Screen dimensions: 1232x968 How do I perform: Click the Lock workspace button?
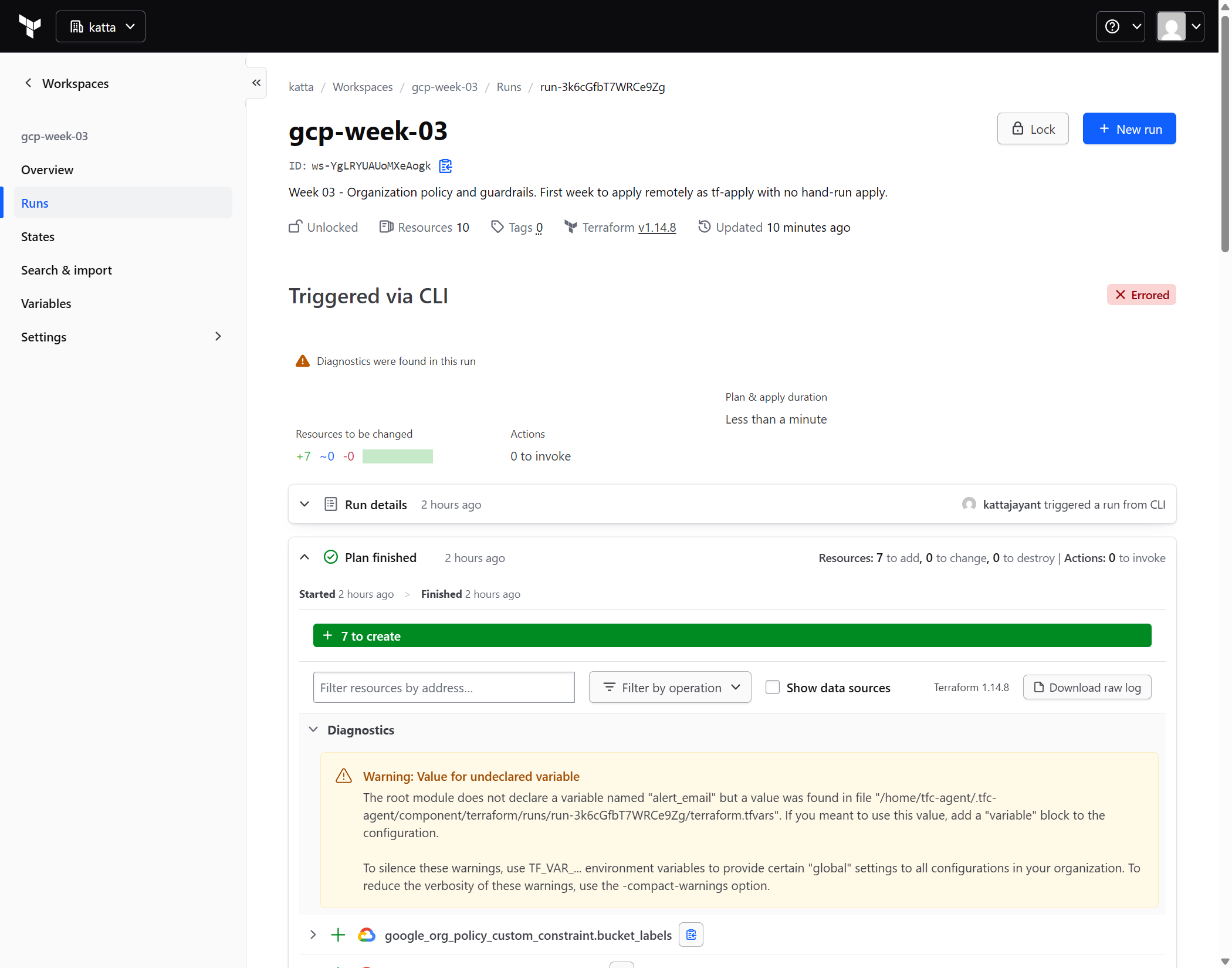[1033, 128]
